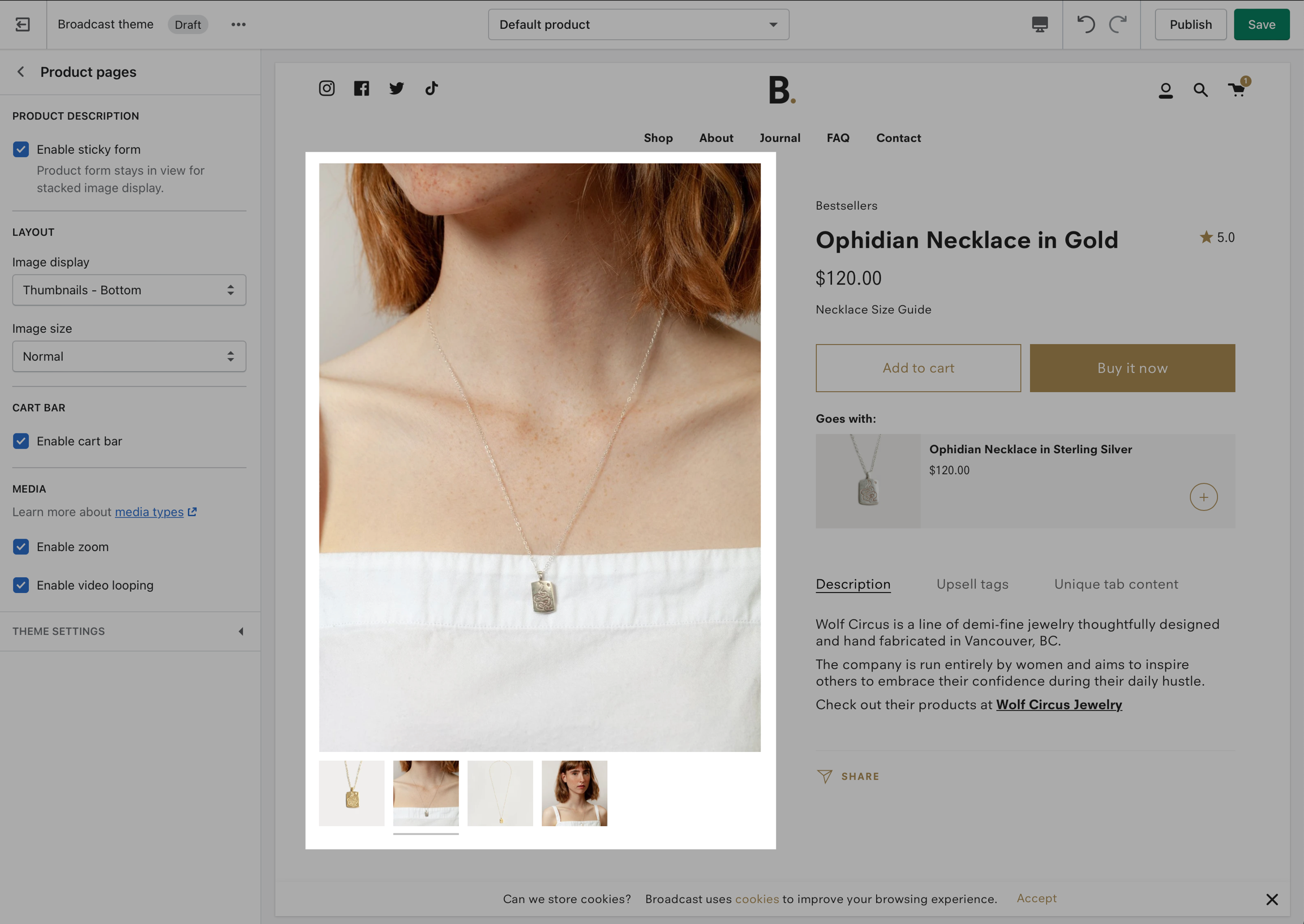The image size is (1304, 924).
Task: Open the Image size dropdown
Action: coord(129,356)
